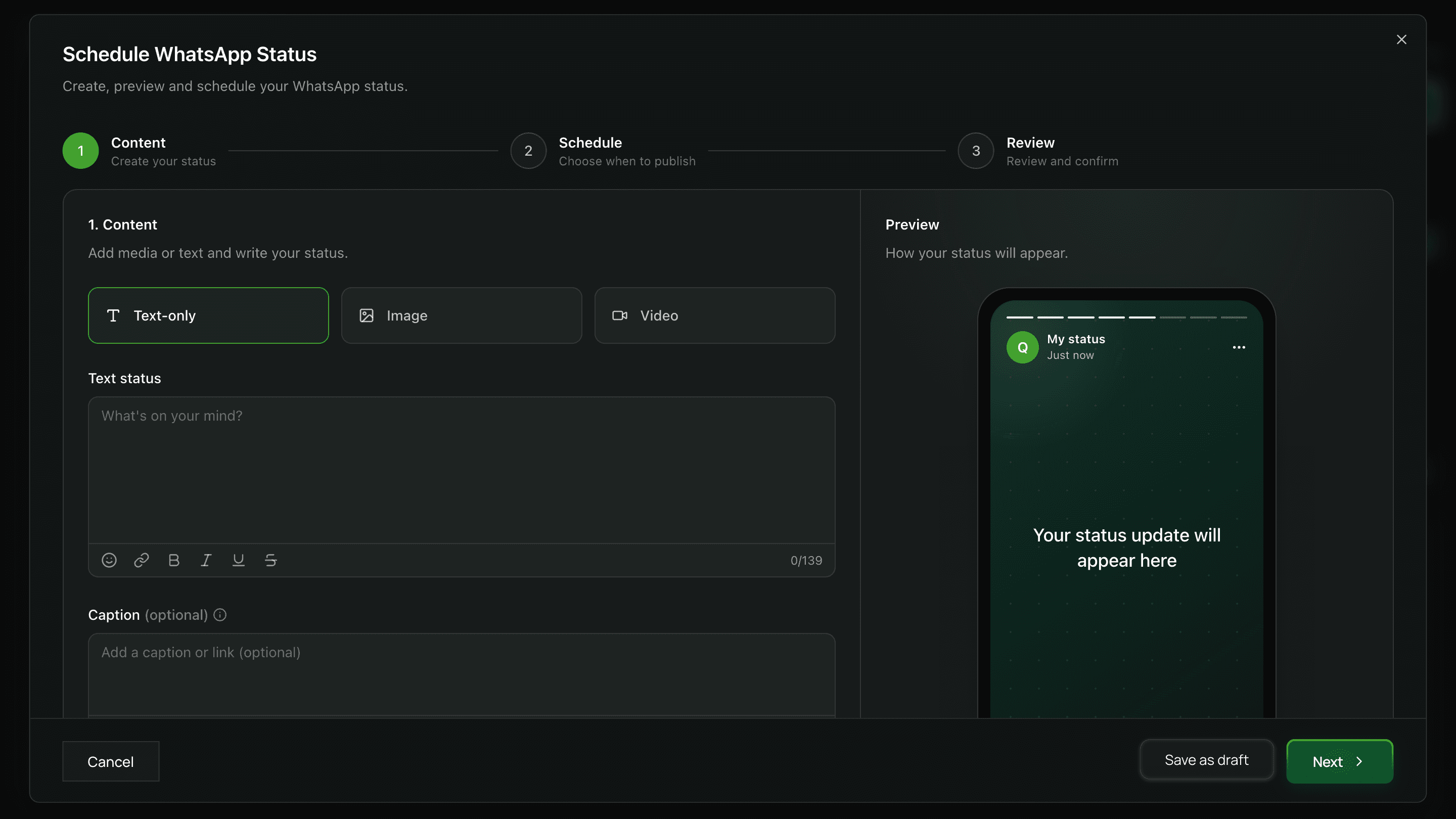Toggle underline formatting
Screen dimensions: 1456x819
tap(239, 560)
